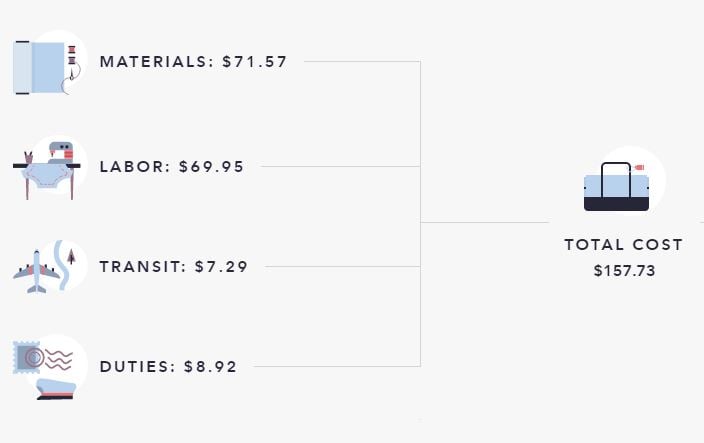
Task: Click the dark handle of the duffel bag
Action: tap(616, 180)
